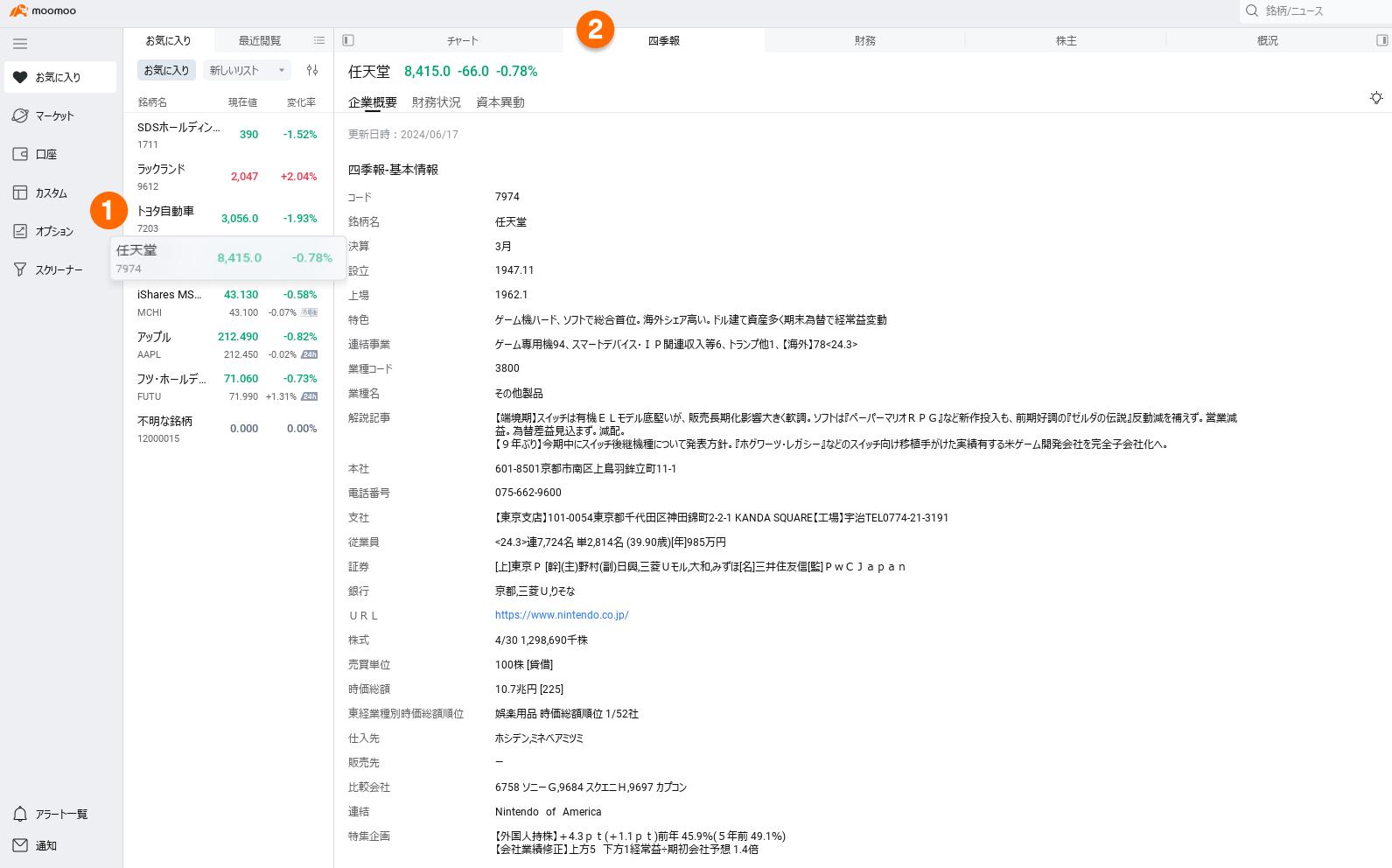The width and height of the screenshot is (1392, 868).
Task: Select アップル AAPL in watchlist
Action: coord(227,345)
